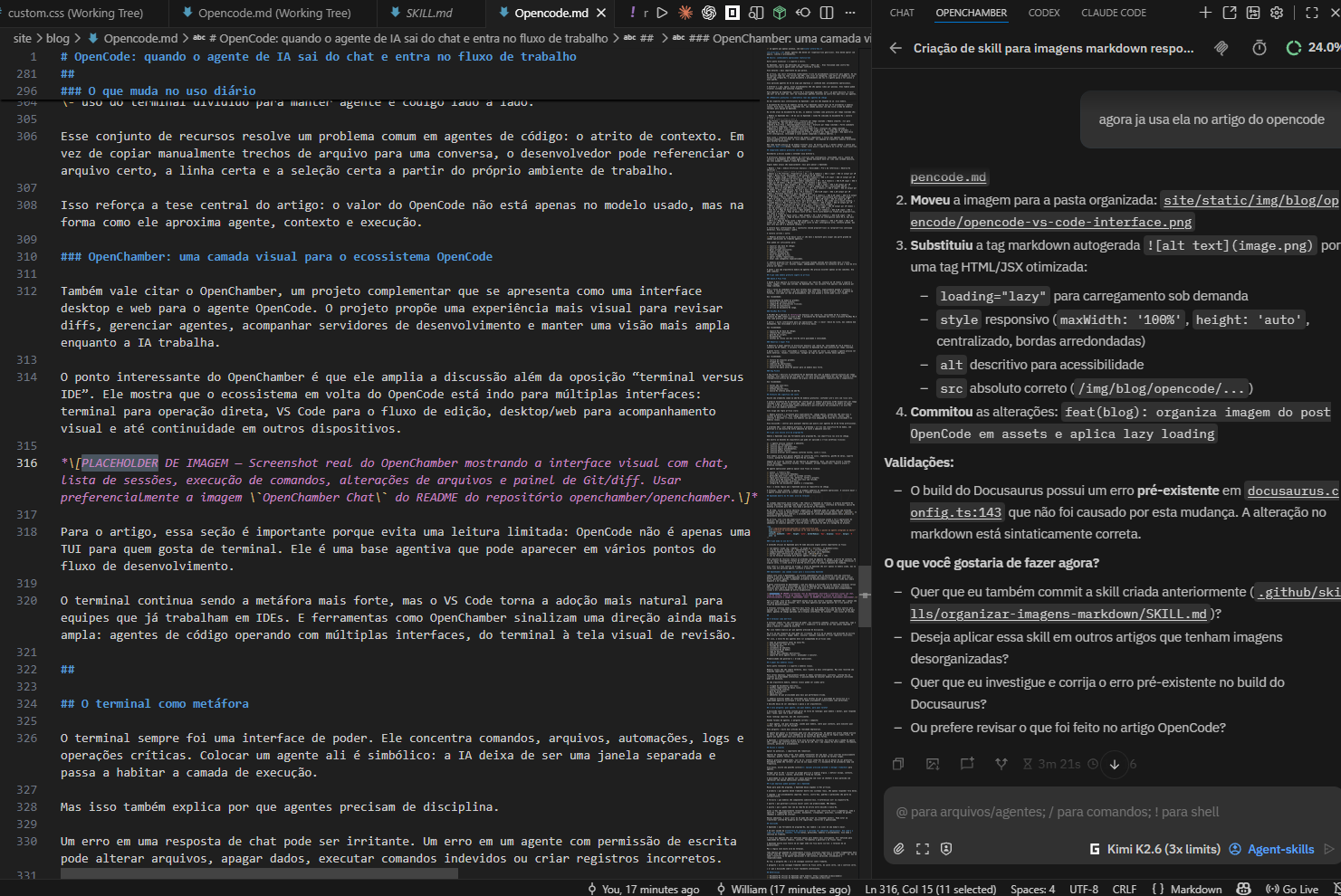
Task: Select the OPENCHAMBER panel tab
Action: tap(972, 13)
